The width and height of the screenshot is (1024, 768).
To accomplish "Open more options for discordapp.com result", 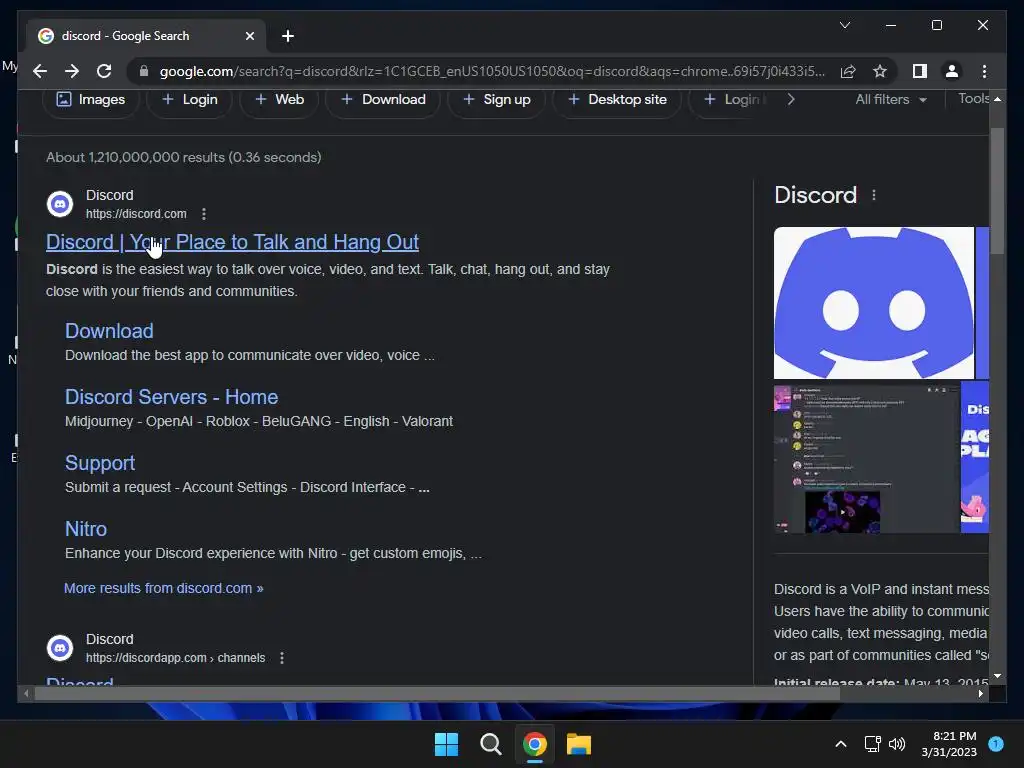I will point(281,658).
